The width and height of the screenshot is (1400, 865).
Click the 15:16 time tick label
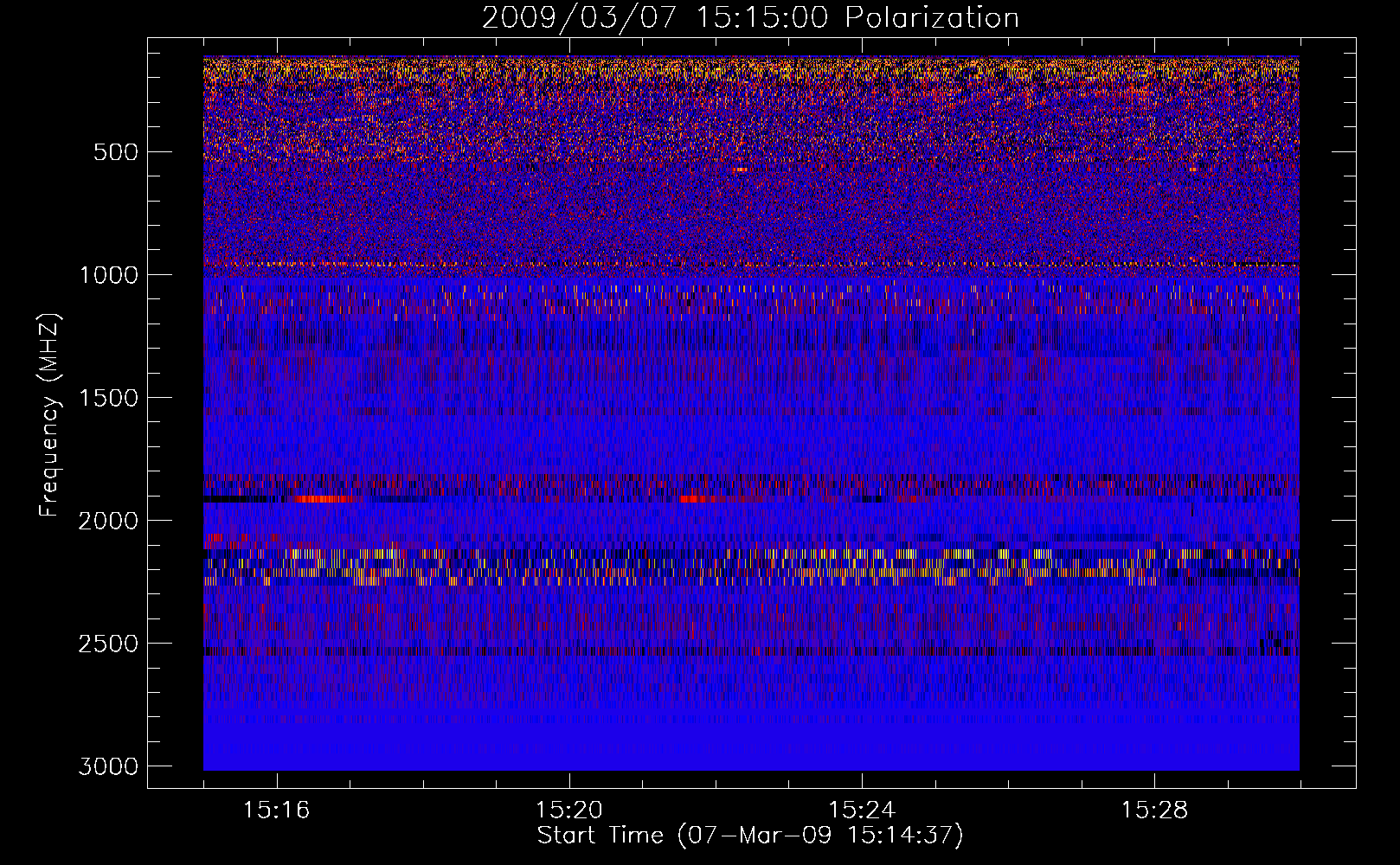[x=276, y=811]
